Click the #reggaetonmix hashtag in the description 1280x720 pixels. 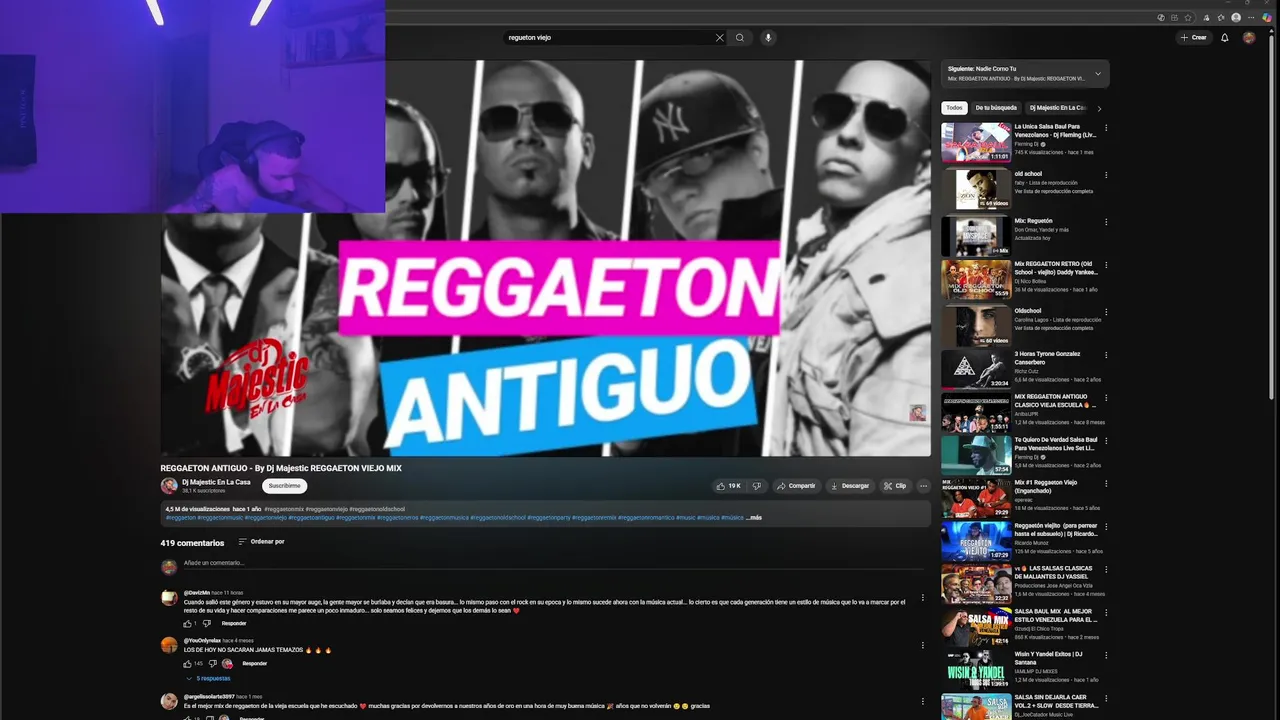283,509
